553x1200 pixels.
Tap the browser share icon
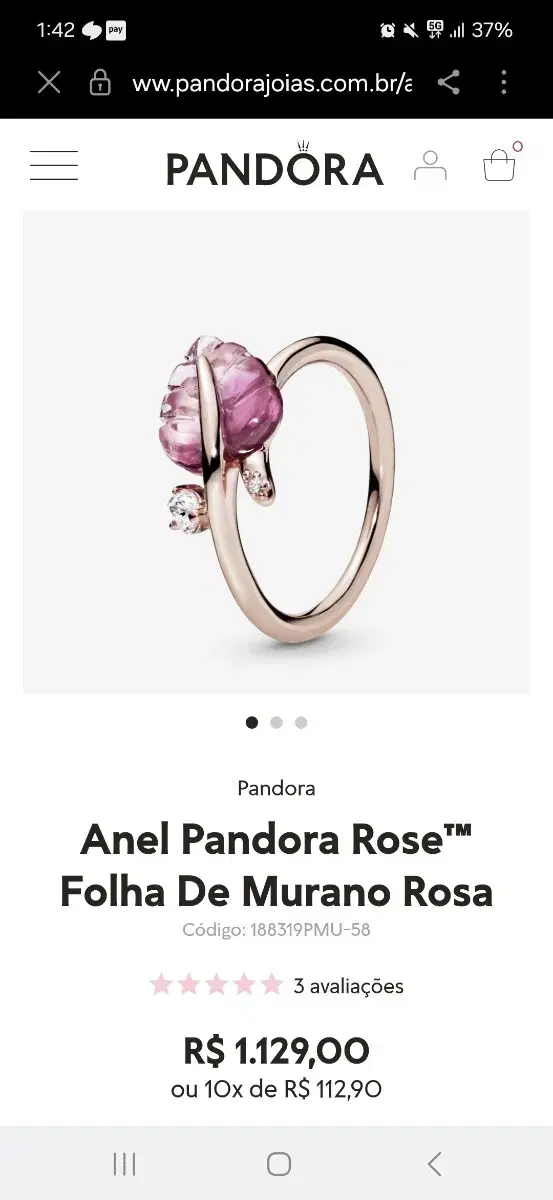coord(449,82)
